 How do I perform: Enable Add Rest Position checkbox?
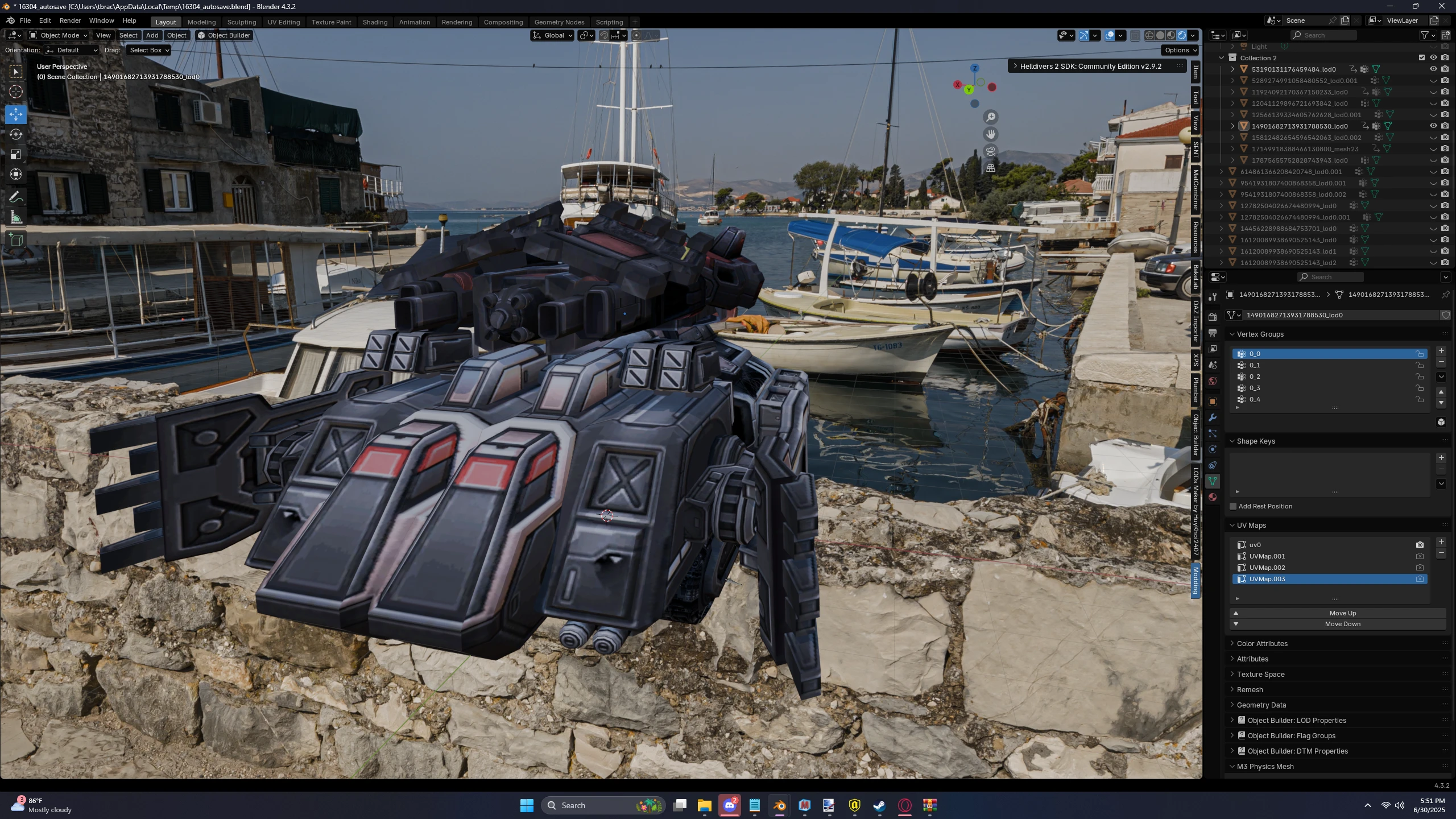(x=1233, y=506)
